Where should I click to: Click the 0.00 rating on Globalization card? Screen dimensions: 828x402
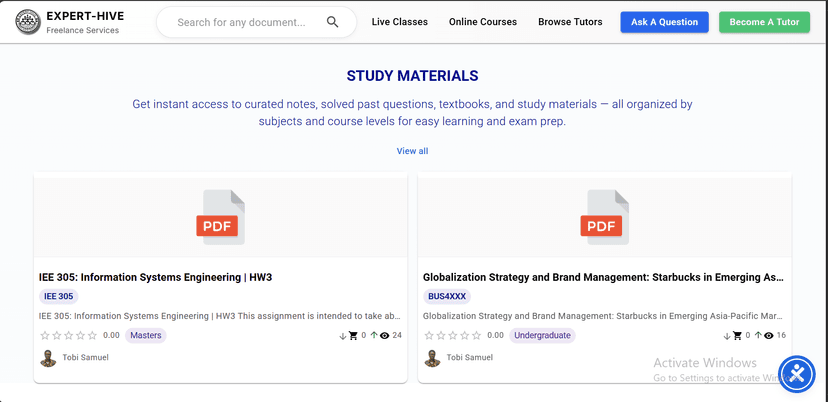(496, 335)
